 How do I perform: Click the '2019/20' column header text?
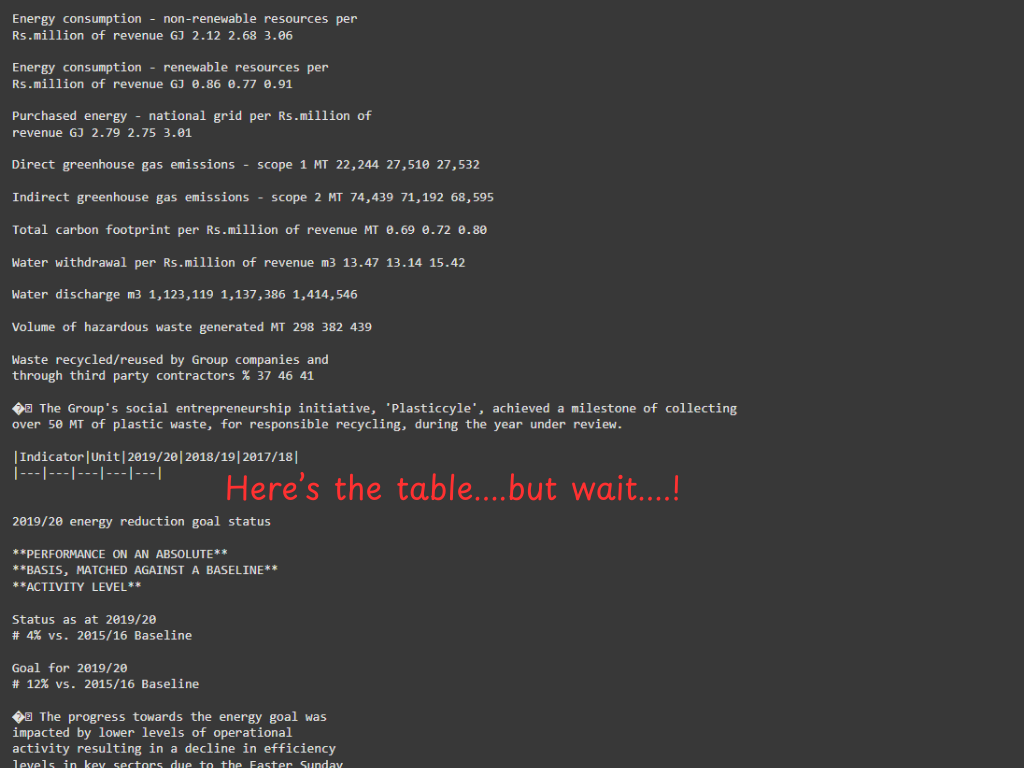pos(152,457)
